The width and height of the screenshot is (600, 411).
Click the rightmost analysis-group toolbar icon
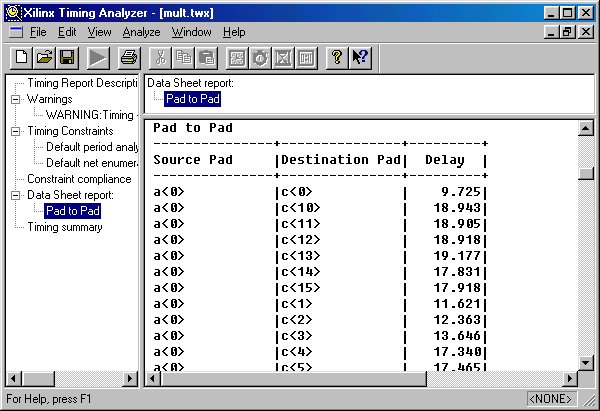pyautogui.click(x=306, y=58)
